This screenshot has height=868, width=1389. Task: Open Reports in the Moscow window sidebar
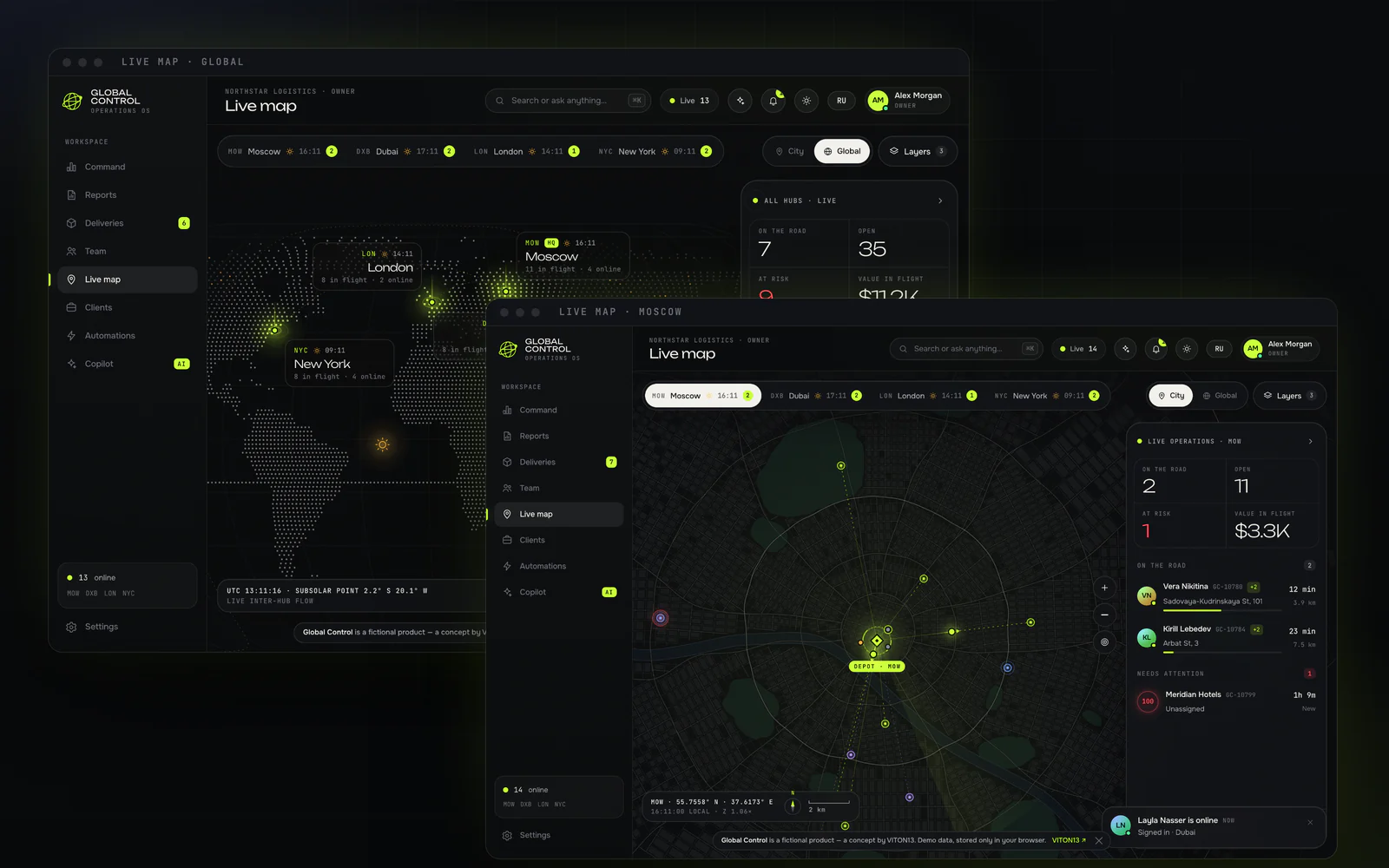(x=558, y=436)
